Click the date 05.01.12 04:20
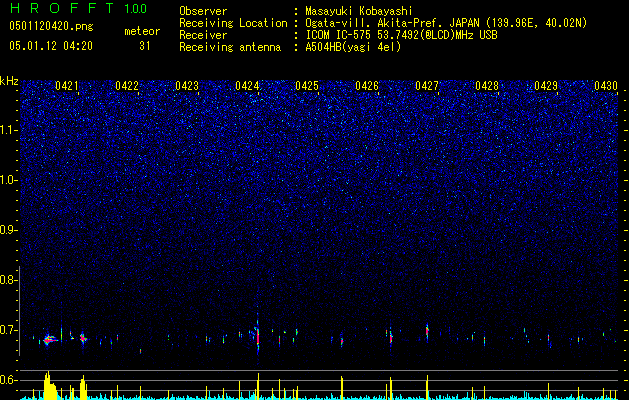 [x=51, y=46]
